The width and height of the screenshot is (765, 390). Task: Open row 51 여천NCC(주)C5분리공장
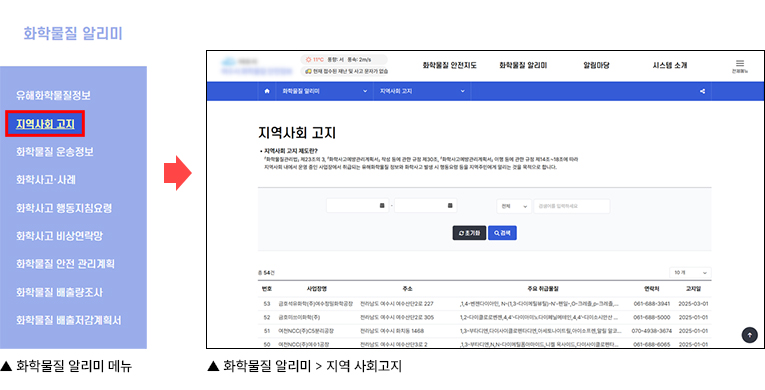(306, 331)
